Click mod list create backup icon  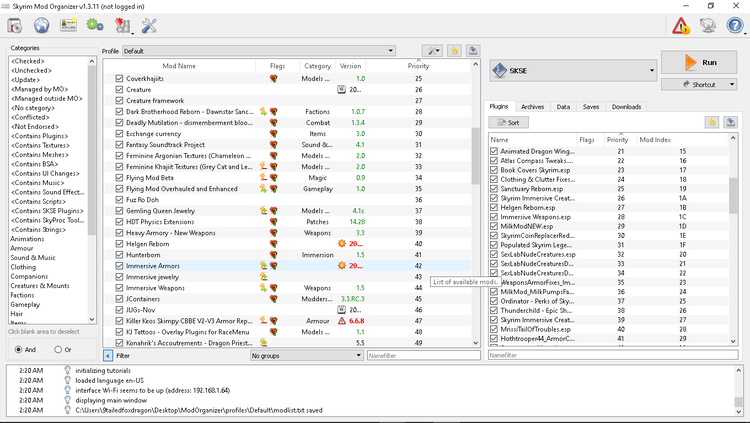pyautogui.click(x=473, y=51)
